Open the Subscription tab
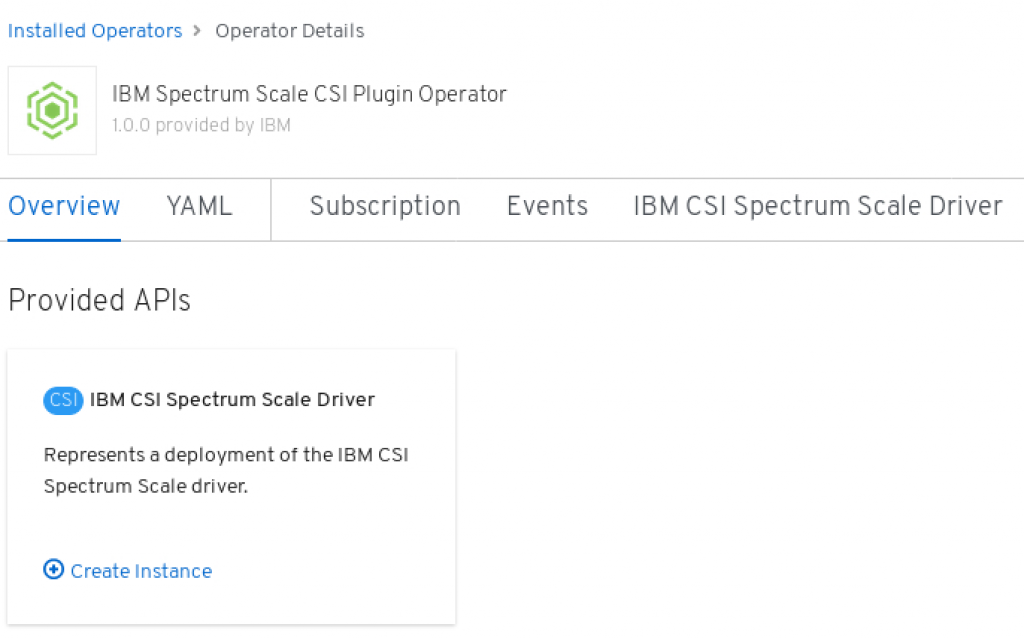The width and height of the screenshot is (1024, 639). click(x=385, y=206)
